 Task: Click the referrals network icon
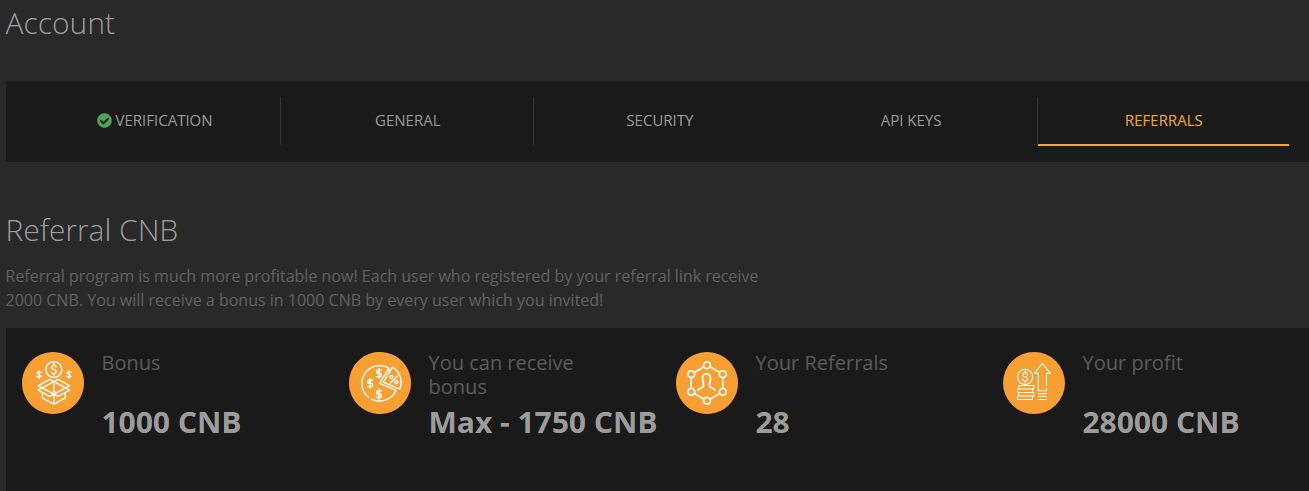(x=707, y=383)
